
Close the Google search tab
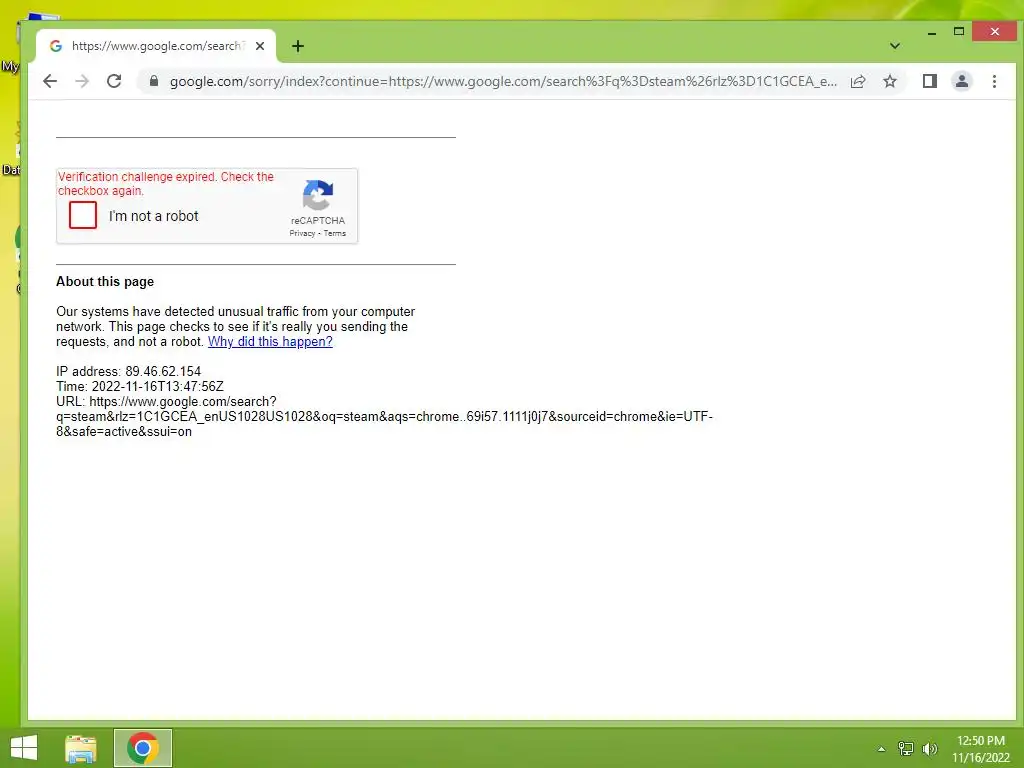[260, 46]
